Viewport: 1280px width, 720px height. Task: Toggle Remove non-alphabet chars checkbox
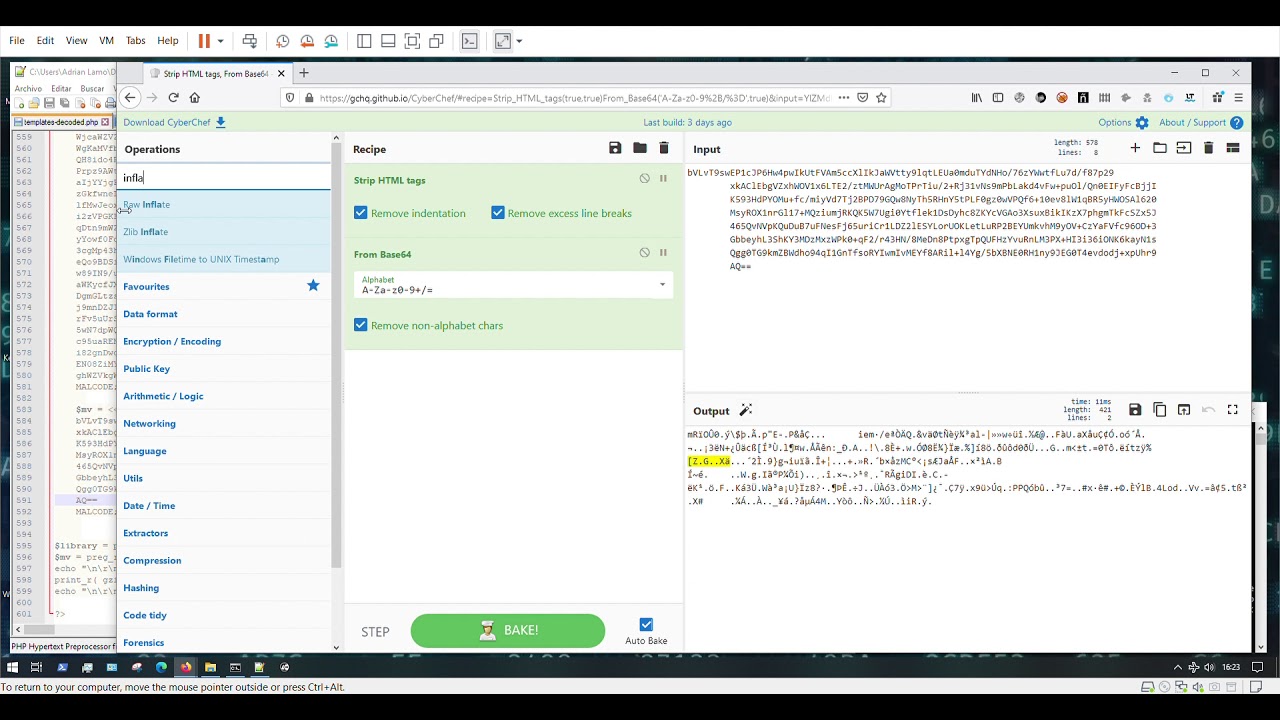361,325
